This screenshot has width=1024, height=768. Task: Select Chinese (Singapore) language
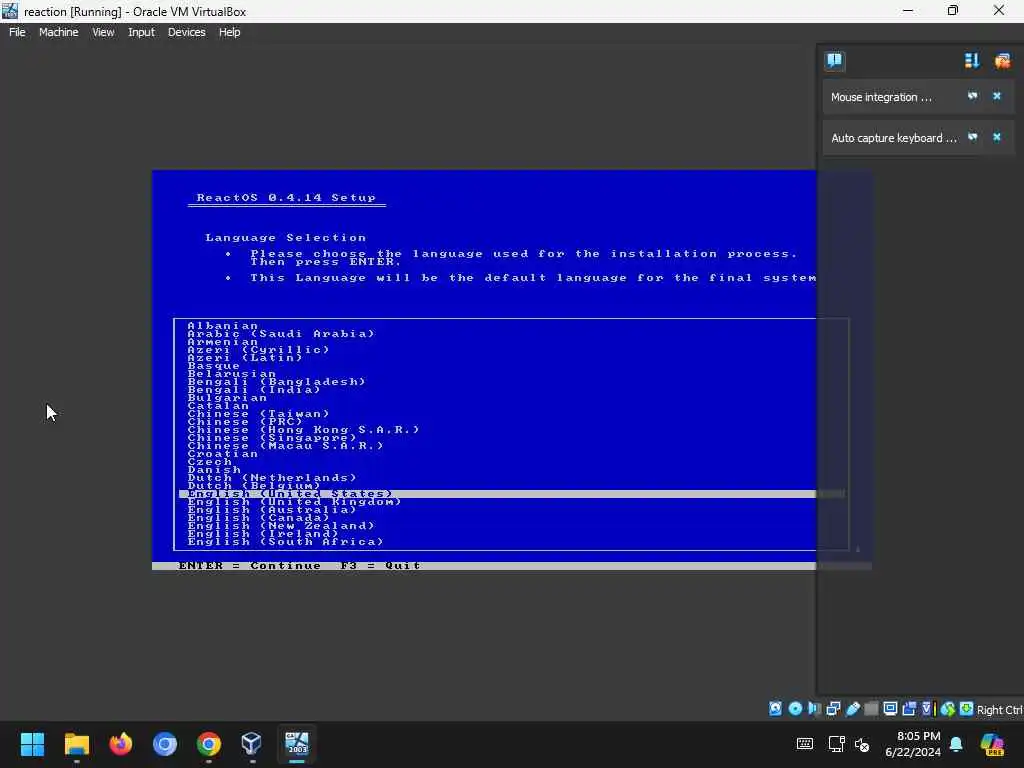[x=272, y=438]
